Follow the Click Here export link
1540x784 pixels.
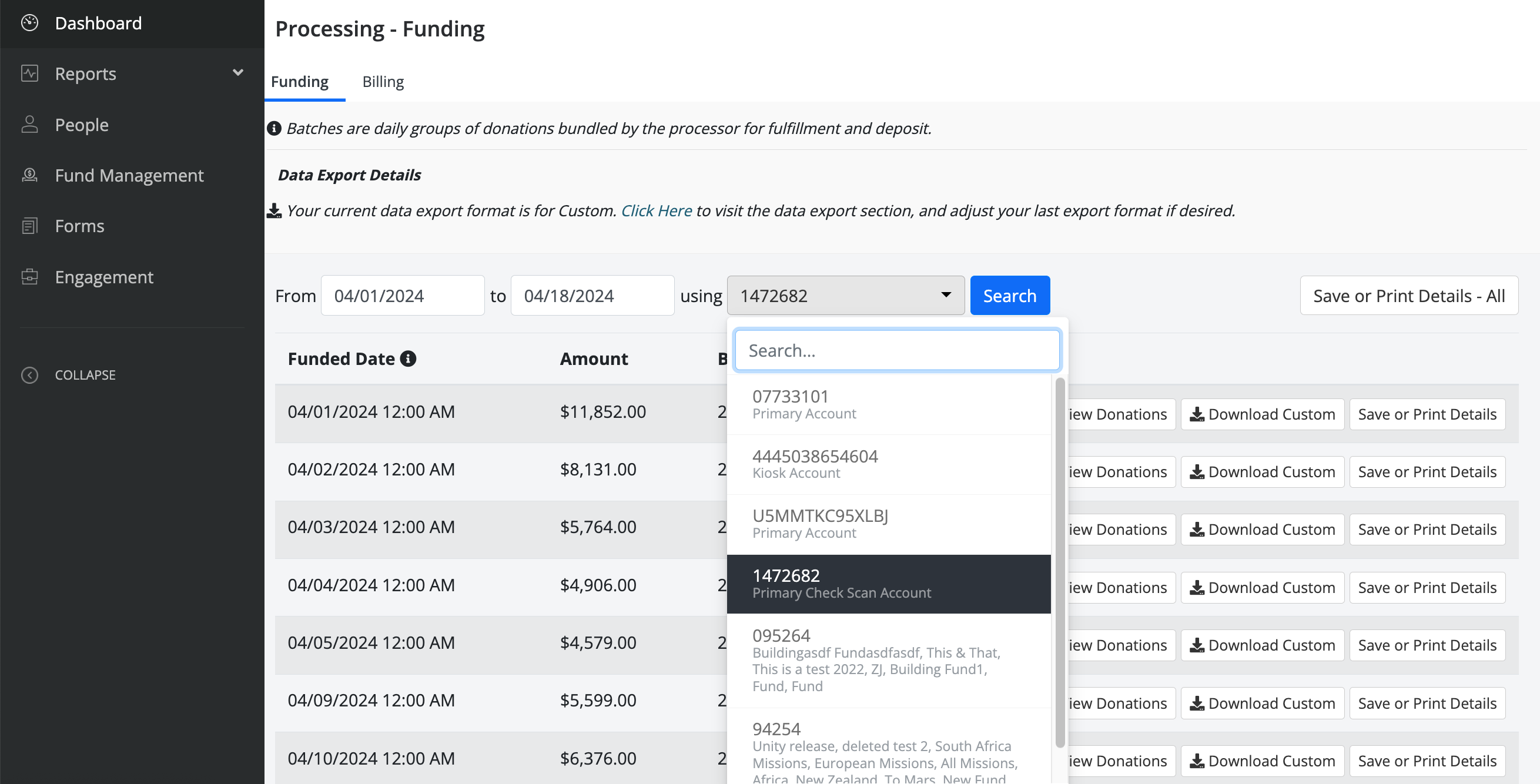pos(656,210)
